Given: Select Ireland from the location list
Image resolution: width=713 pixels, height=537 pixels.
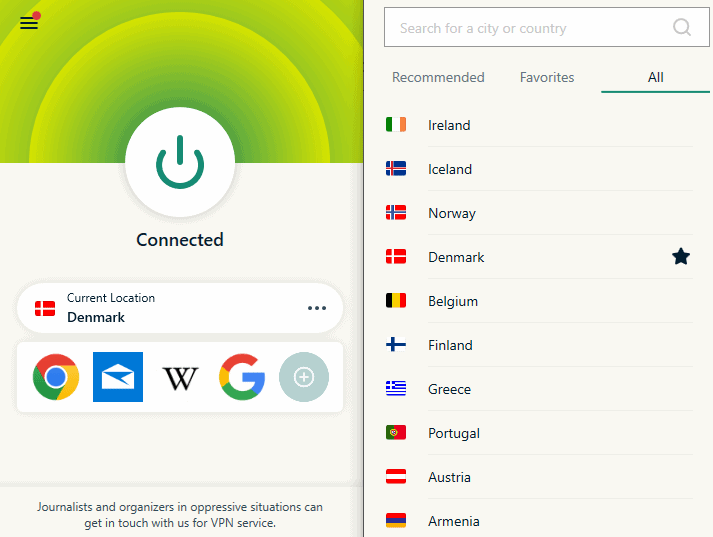Looking at the screenshot, I should 539,125.
